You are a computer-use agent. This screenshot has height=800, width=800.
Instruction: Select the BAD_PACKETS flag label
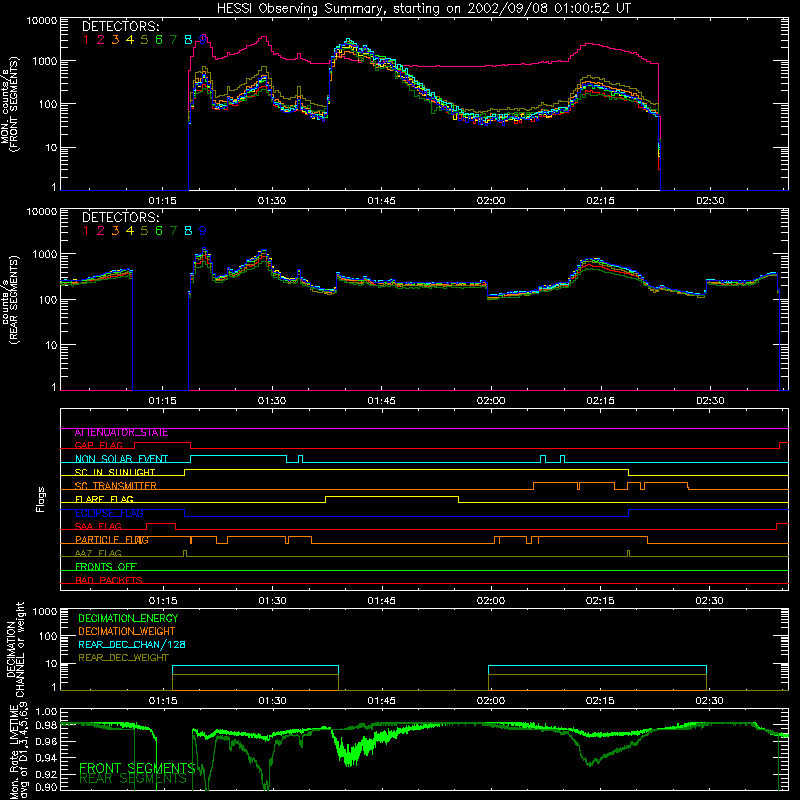[109, 580]
